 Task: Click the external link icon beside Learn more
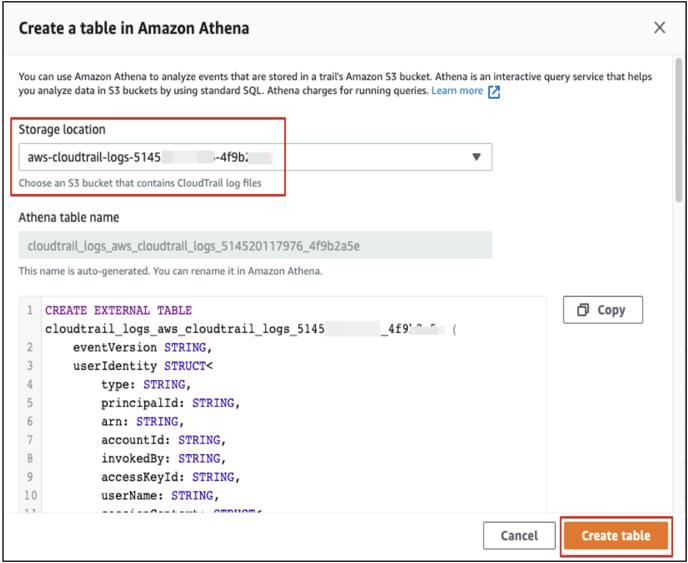(493, 92)
